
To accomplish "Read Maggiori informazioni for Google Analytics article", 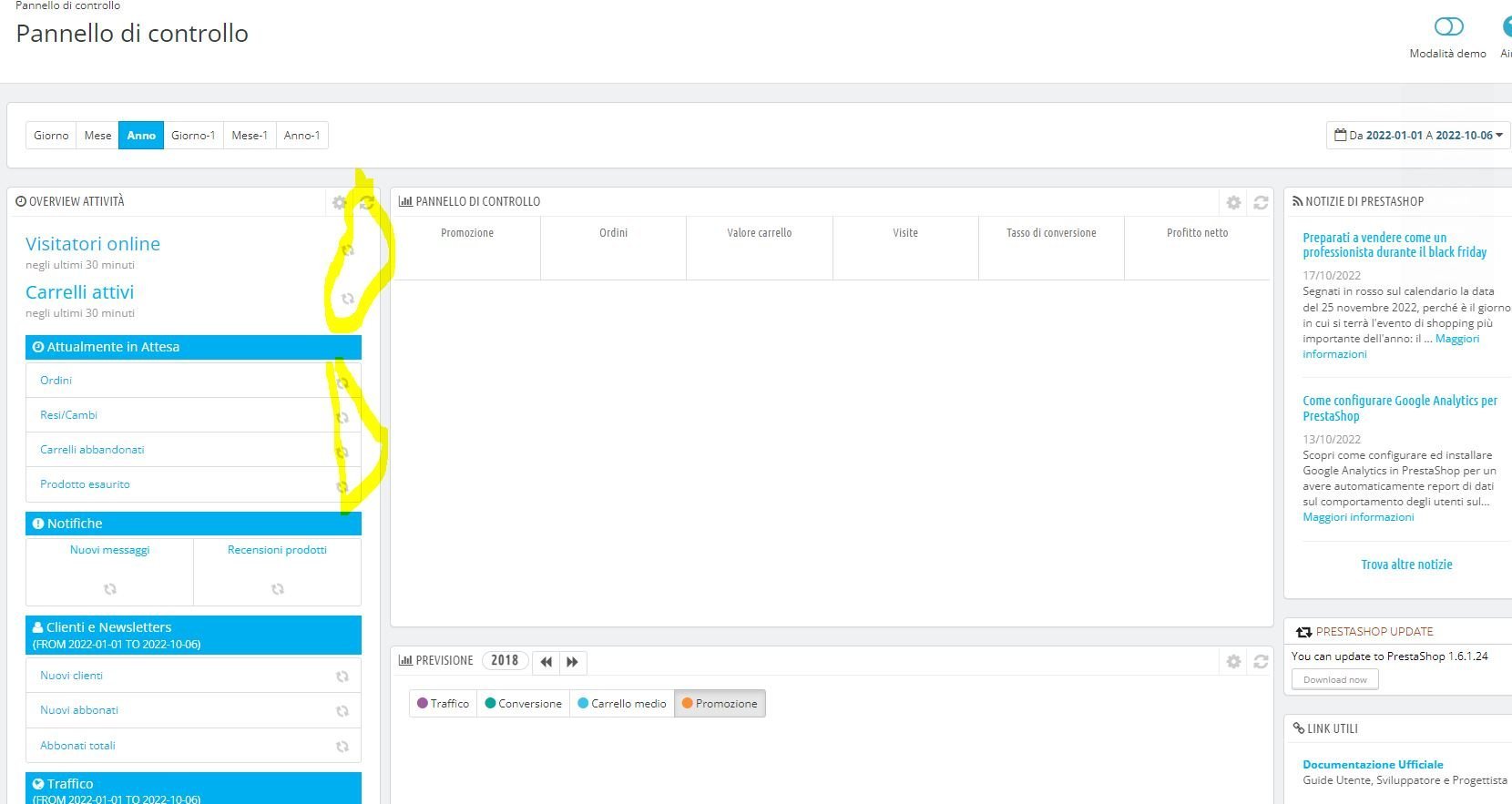I will click(x=1358, y=517).
